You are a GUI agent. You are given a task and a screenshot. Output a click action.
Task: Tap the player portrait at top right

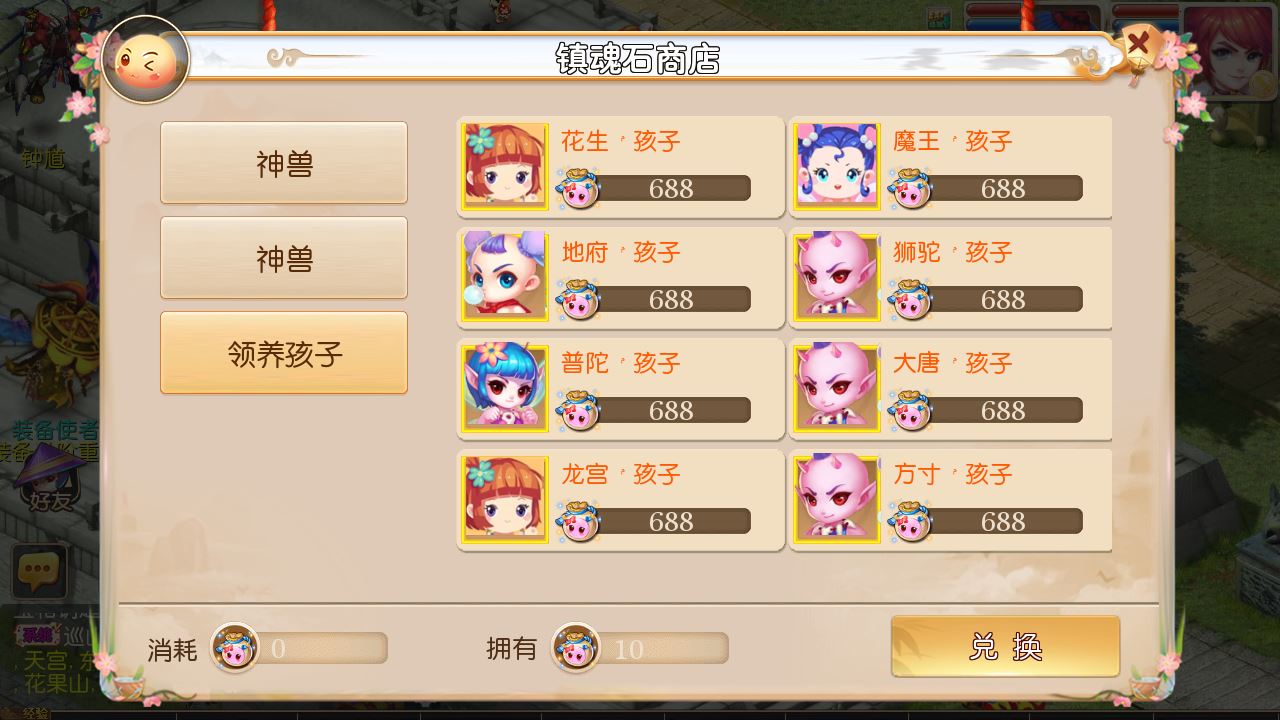(1230, 52)
